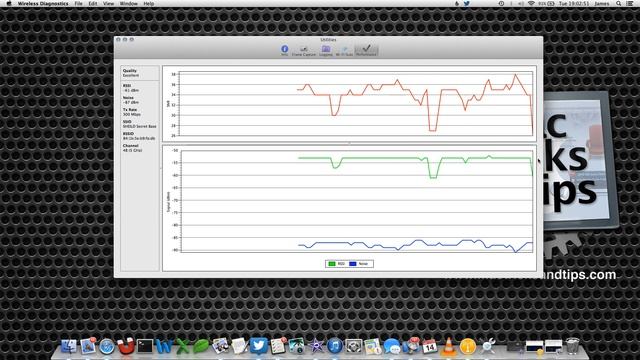Open Preview from the Dock

tap(220, 346)
